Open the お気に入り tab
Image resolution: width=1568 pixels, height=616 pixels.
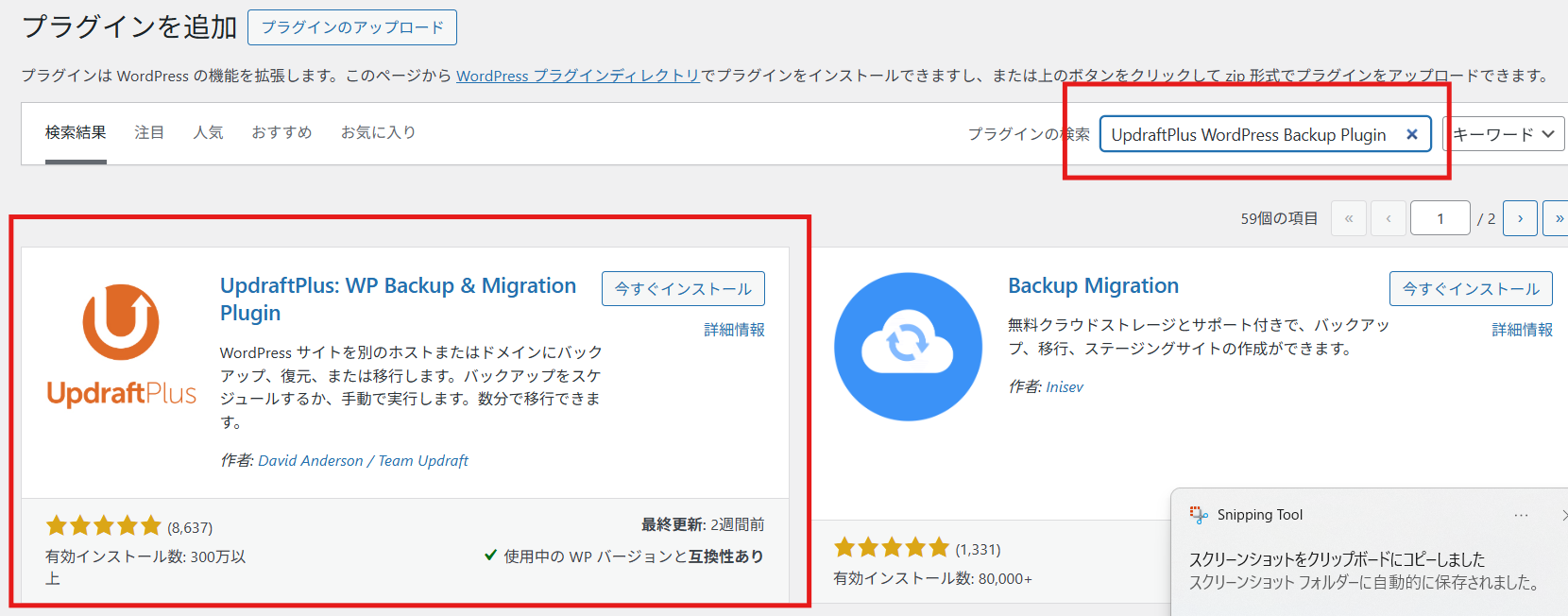click(x=378, y=132)
